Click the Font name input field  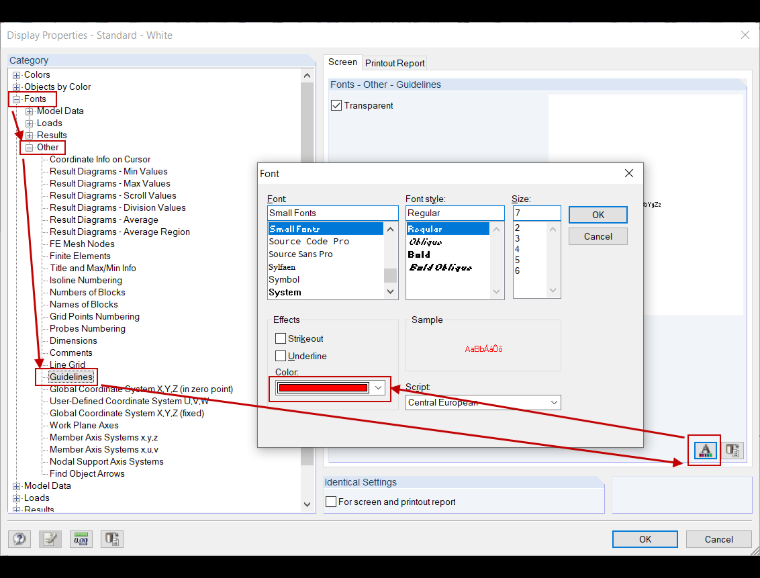click(x=332, y=213)
